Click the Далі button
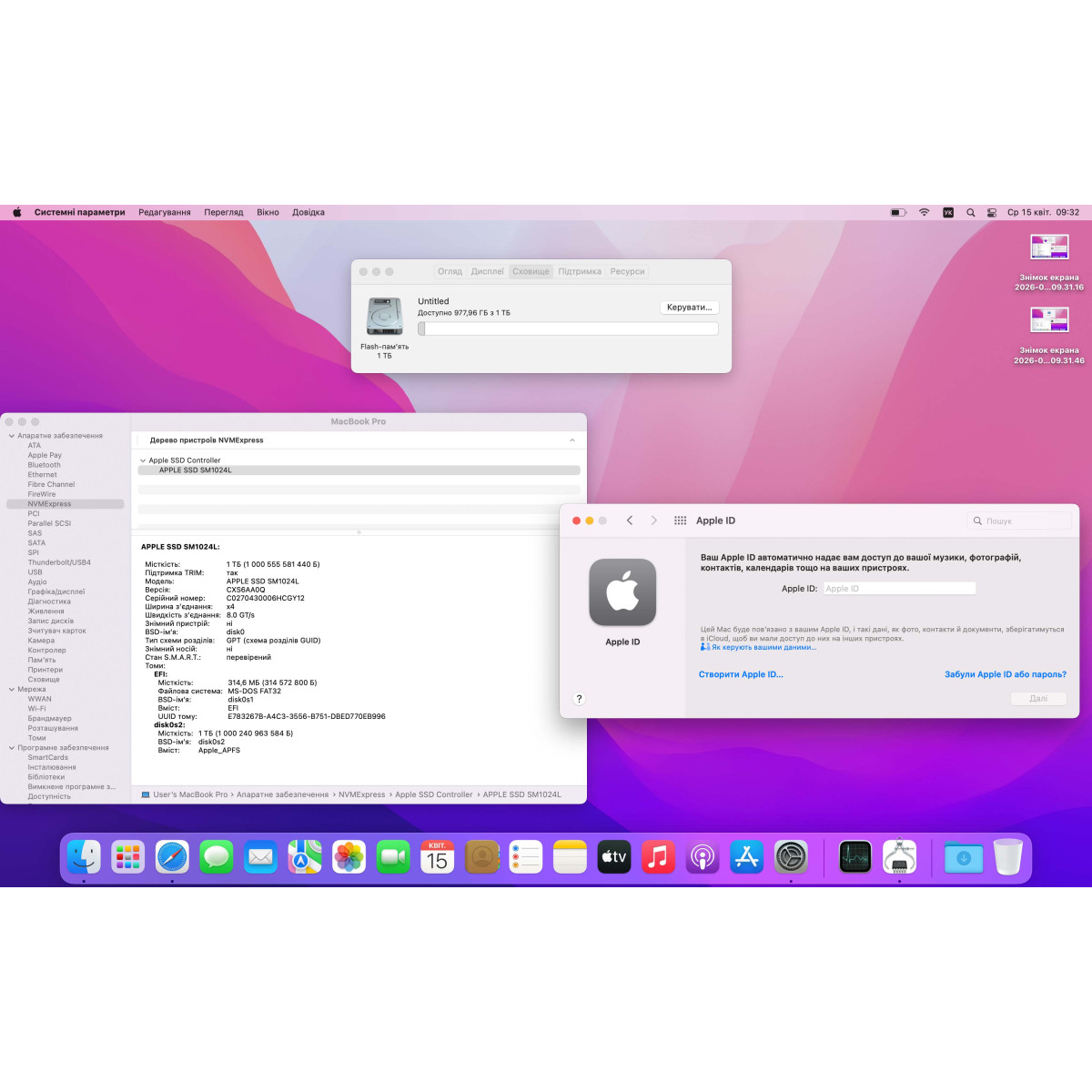Viewport: 1092px width, 1092px height. pyautogui.click(x=1038, y=699)
